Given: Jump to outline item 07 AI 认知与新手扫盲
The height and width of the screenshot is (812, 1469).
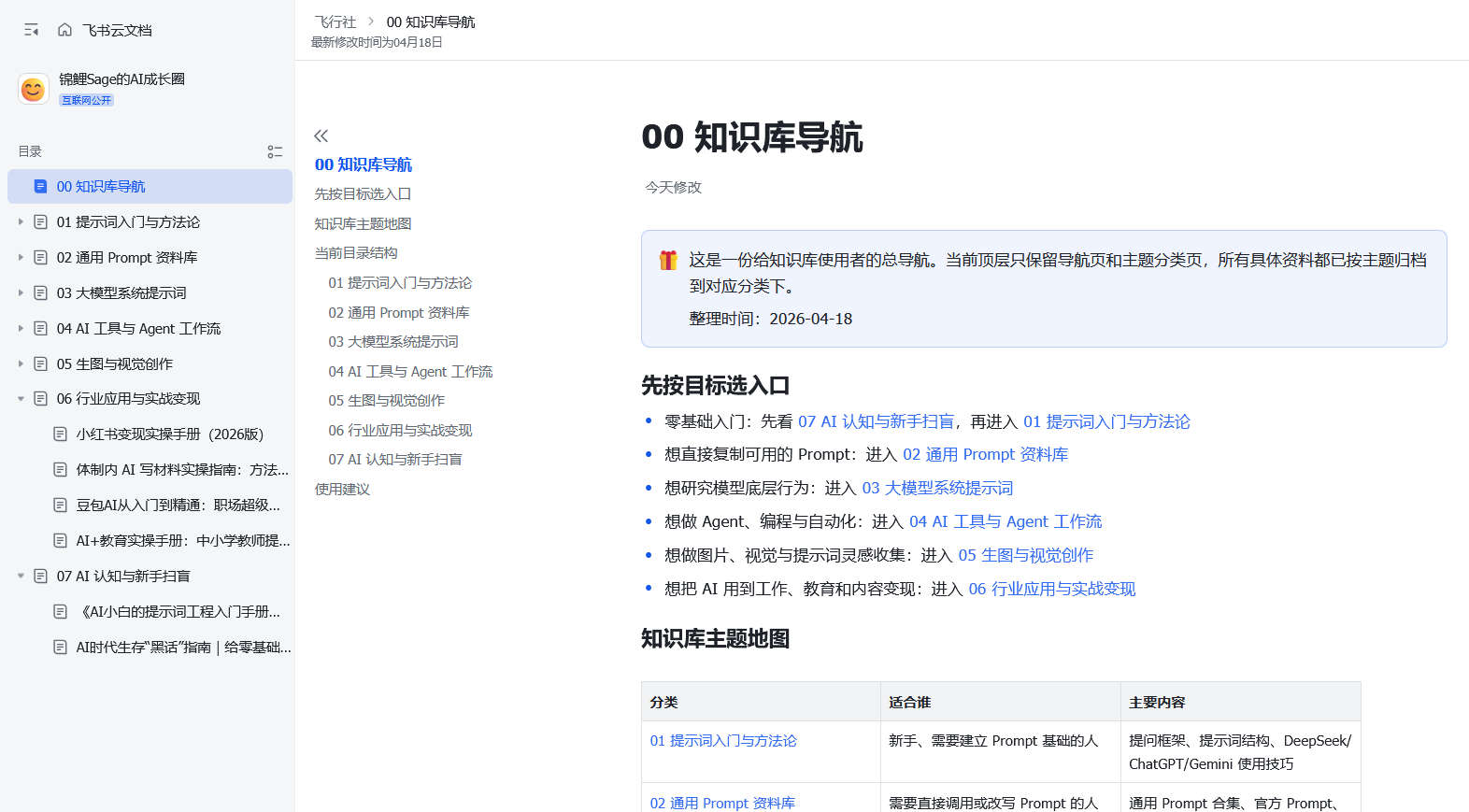Looking at the screenshot, I should point(395,460).
